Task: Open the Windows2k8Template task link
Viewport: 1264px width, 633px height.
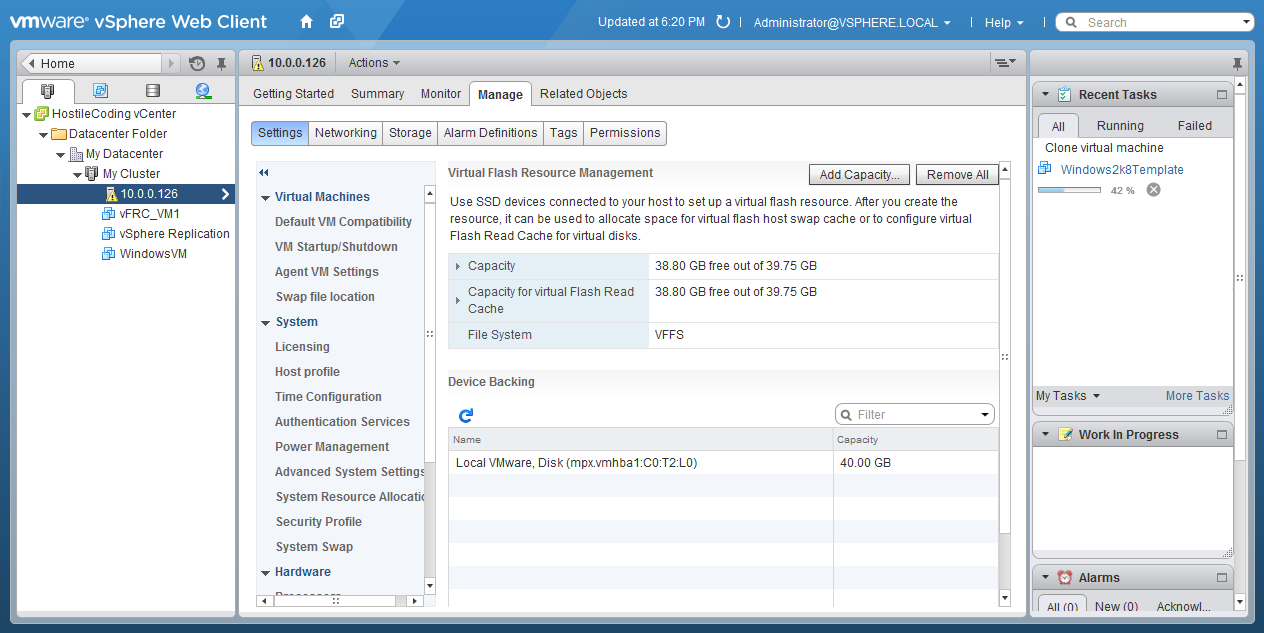Action: tap(1122, 170)
